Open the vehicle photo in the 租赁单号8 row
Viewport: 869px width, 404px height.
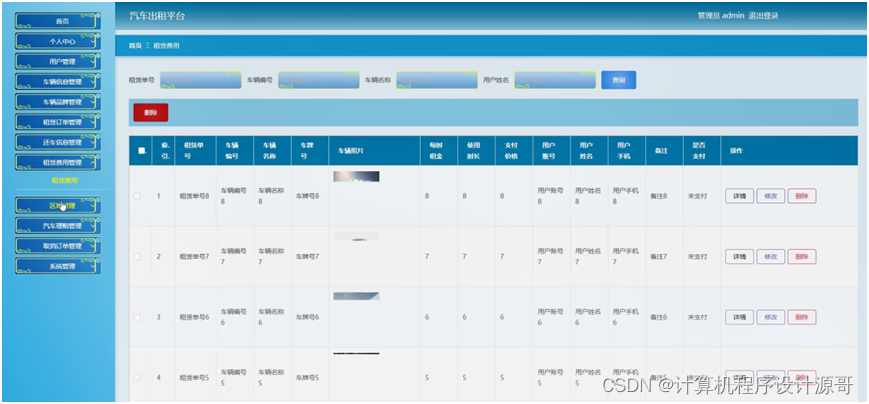[356, 176]
